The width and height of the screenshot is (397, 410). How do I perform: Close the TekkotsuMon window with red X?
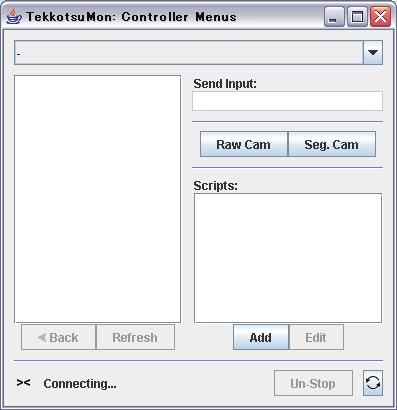[x=380, y=17]
